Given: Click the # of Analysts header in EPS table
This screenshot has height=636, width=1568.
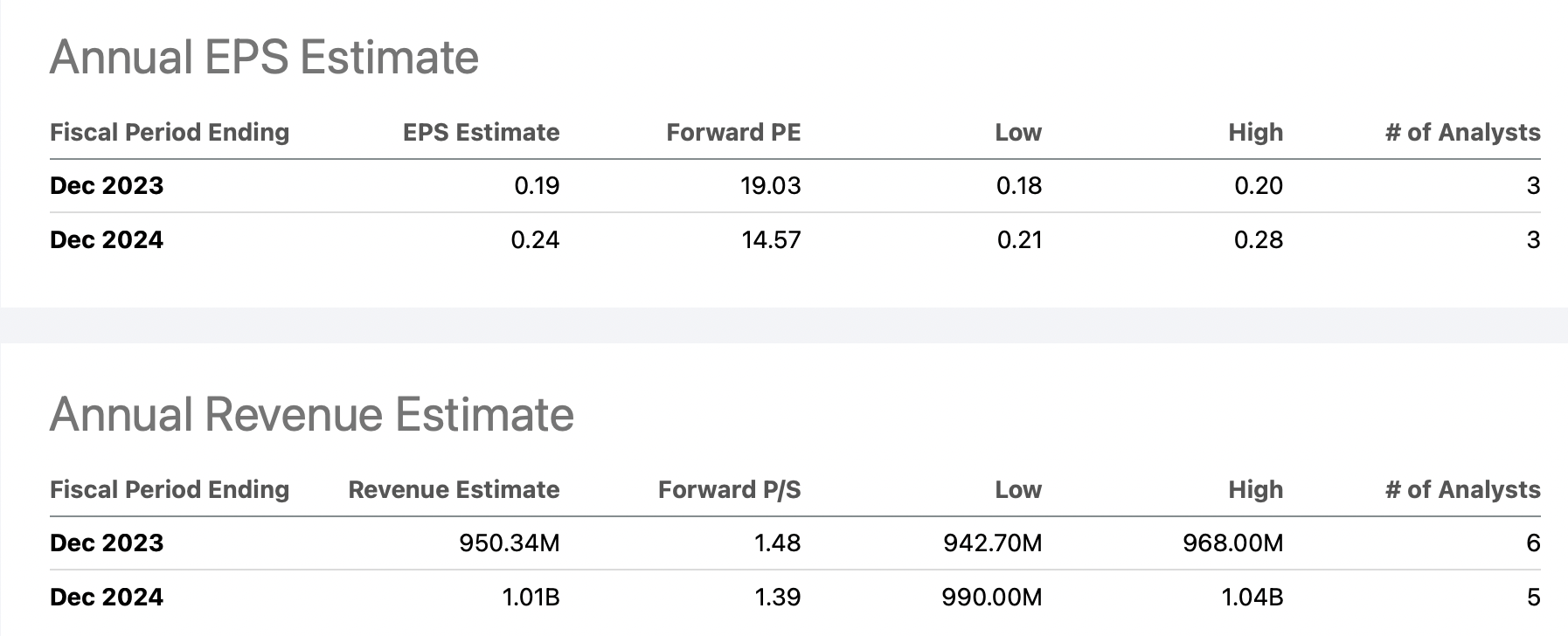Looking at the screenshot, I should tap(1463, 132).
